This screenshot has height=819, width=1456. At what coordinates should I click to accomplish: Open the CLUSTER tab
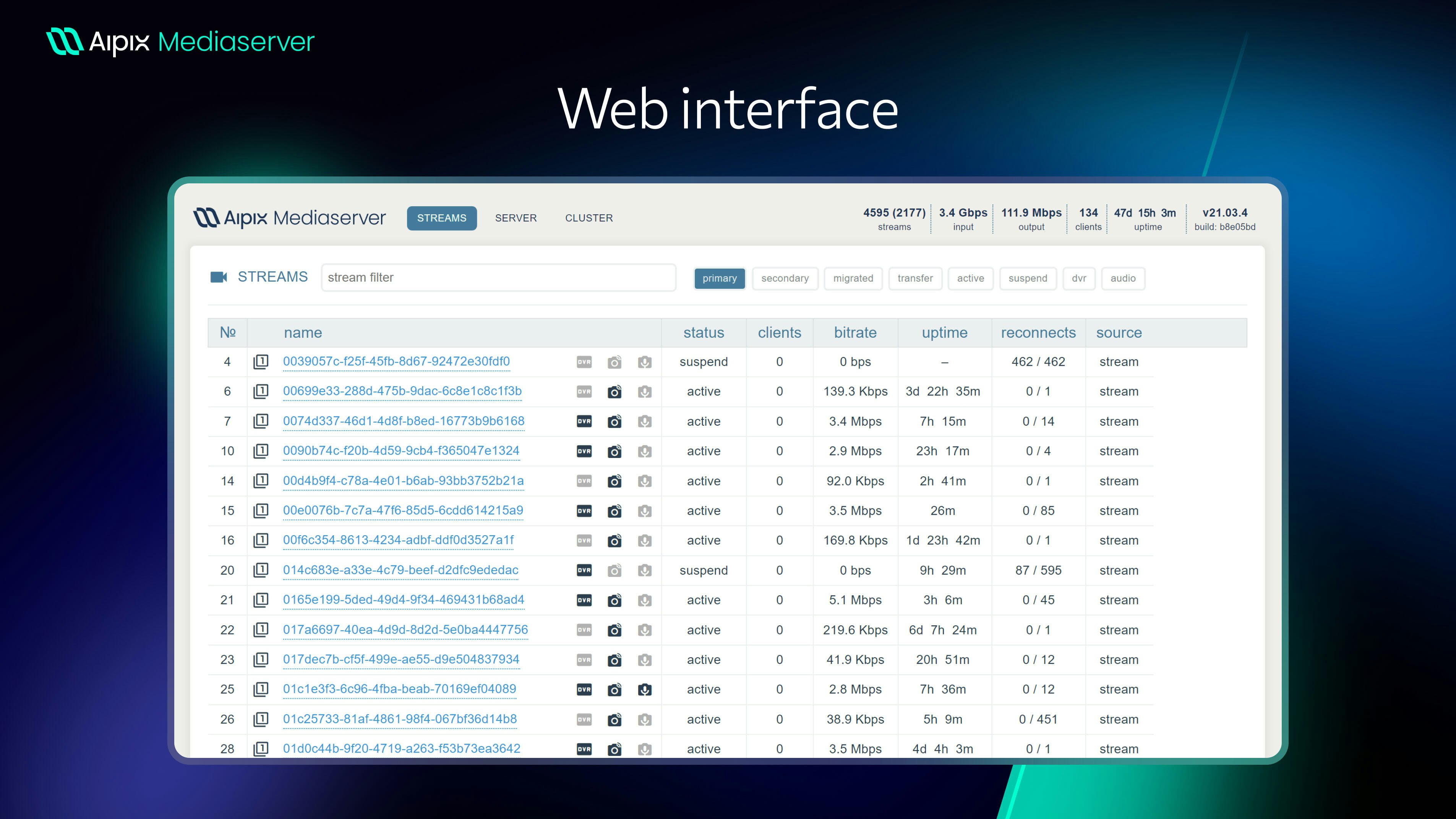click(589, 218)
